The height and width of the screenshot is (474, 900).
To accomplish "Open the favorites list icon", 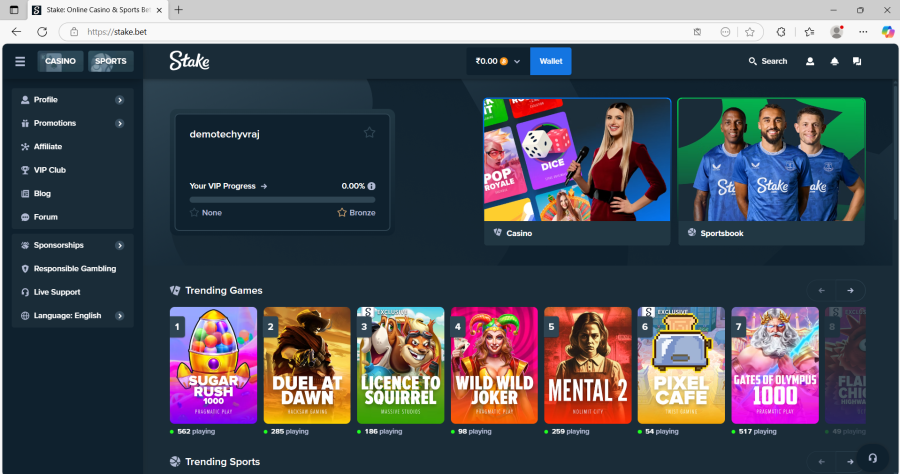I will coord(809,32).
